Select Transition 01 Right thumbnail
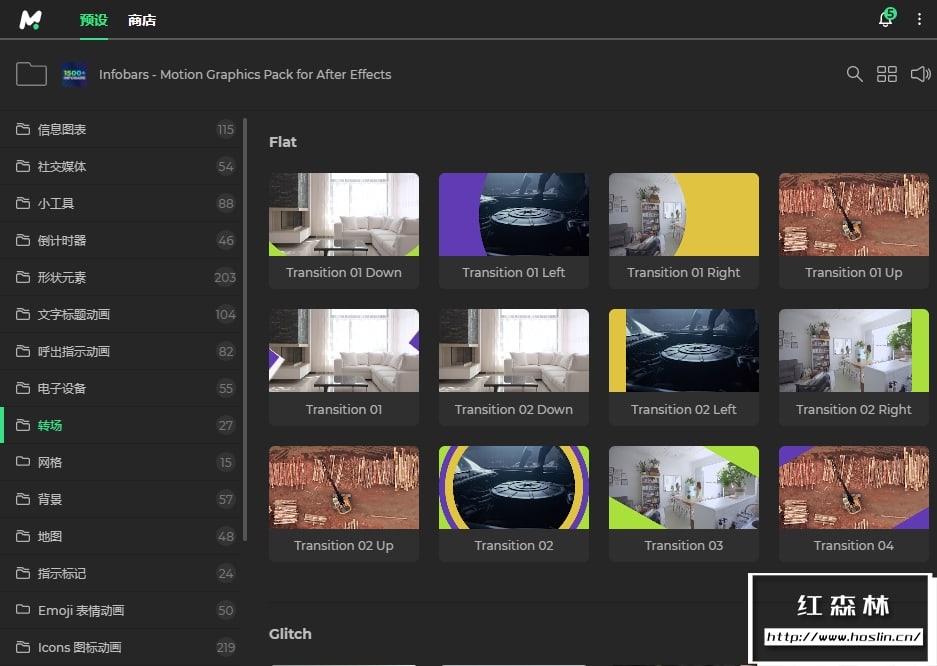Viewport: 937px width, 666px height. [684, 214]
